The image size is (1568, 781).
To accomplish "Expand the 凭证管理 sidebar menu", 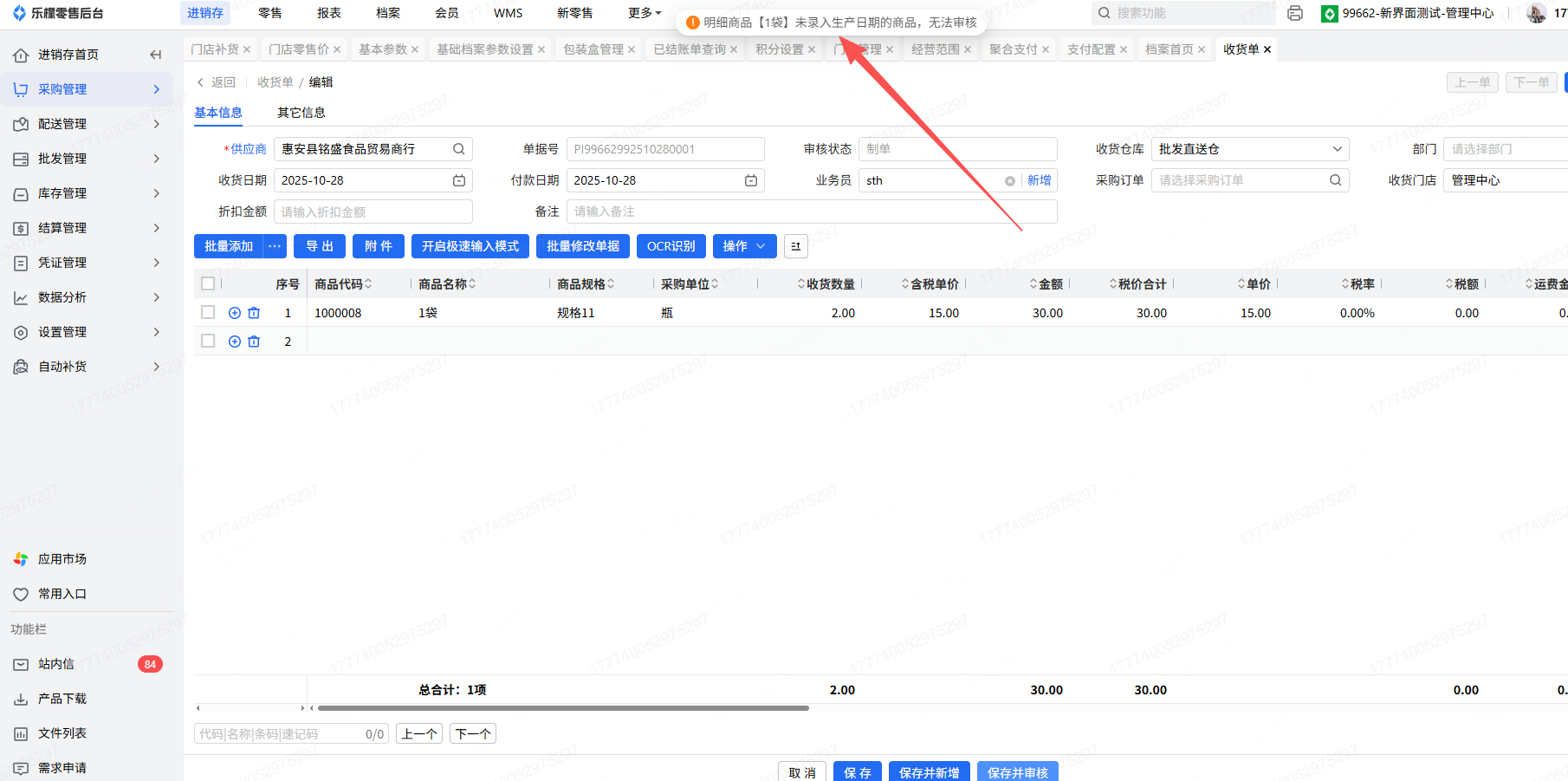I will click(87, 263).
